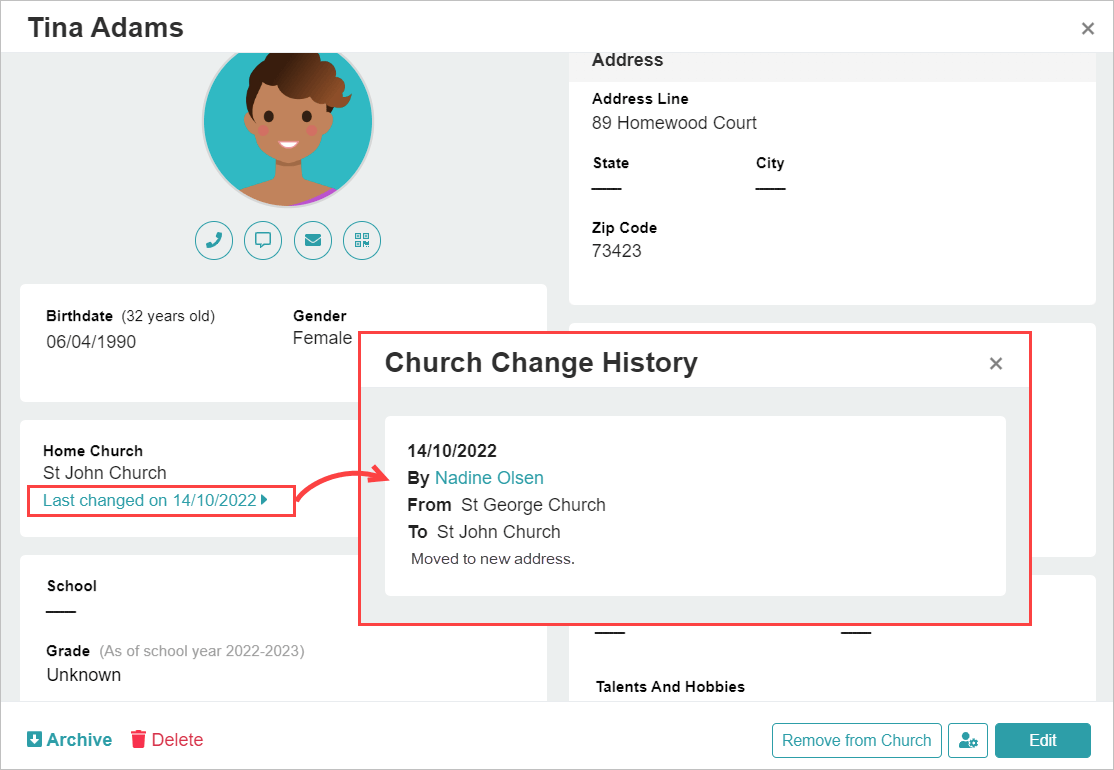Open the QR code icon
Screen dimensions: 1114x770
coord(362,241)
